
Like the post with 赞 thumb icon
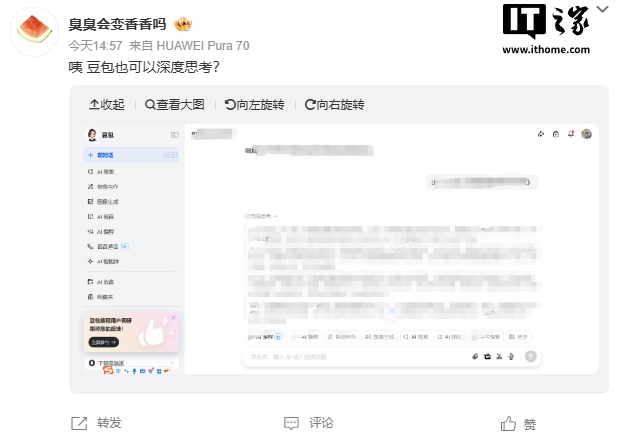pyautogui.click(x=508, y=424)
